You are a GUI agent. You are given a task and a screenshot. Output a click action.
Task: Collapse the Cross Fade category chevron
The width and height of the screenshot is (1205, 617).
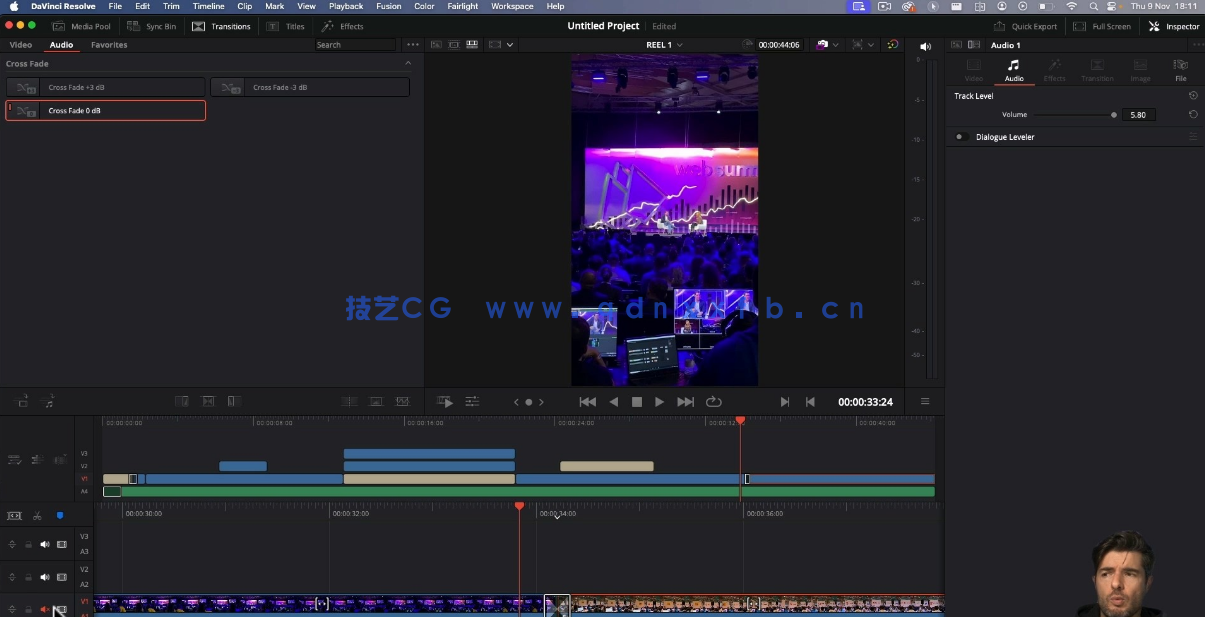(x=408, y=62)
